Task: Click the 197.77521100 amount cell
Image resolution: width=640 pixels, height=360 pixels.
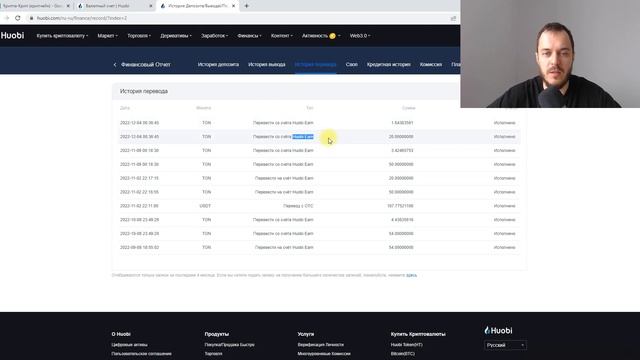Action: (x=400, y=206)
